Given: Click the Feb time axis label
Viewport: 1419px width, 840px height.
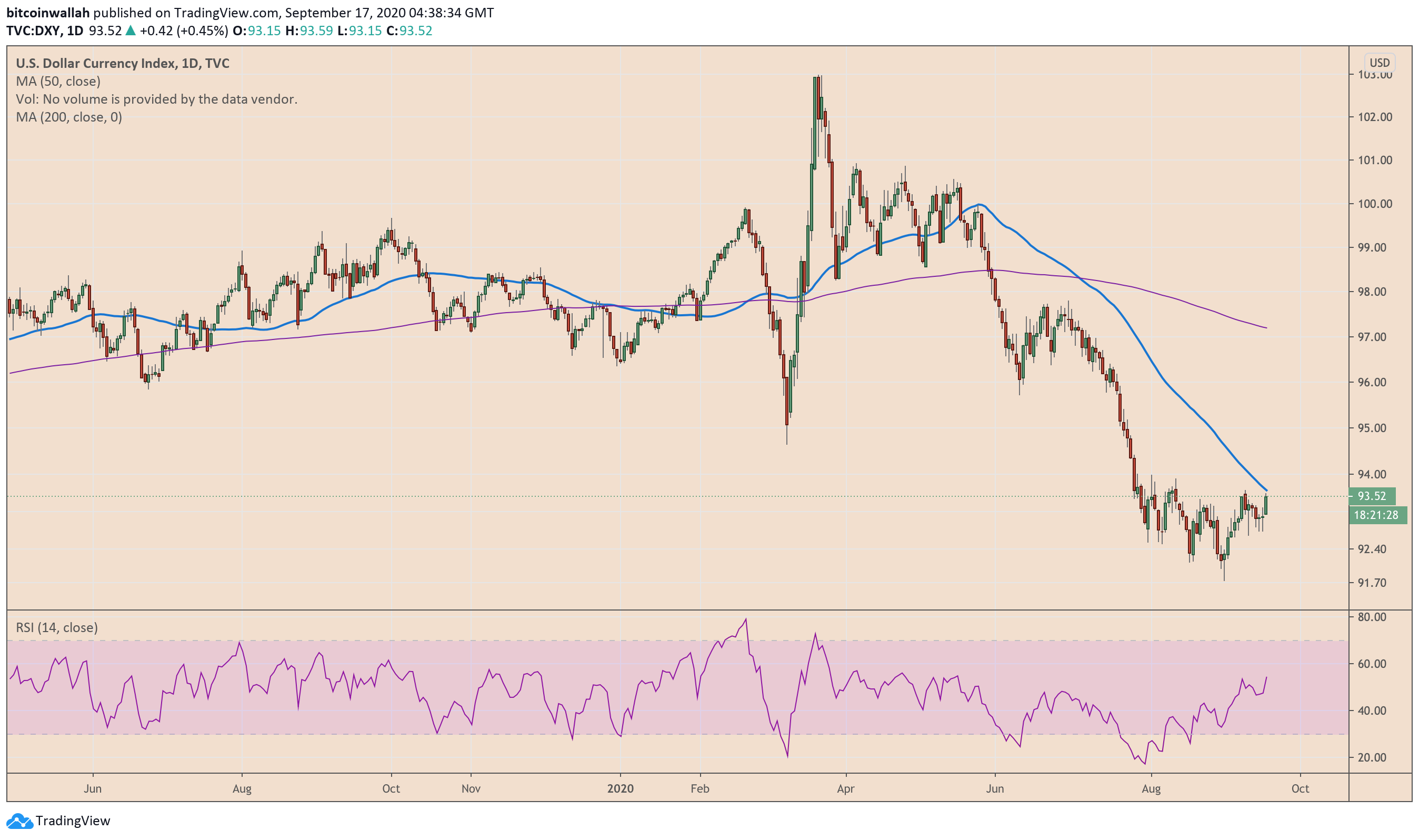Looking at the screenshot, I should tap(699, 789).
